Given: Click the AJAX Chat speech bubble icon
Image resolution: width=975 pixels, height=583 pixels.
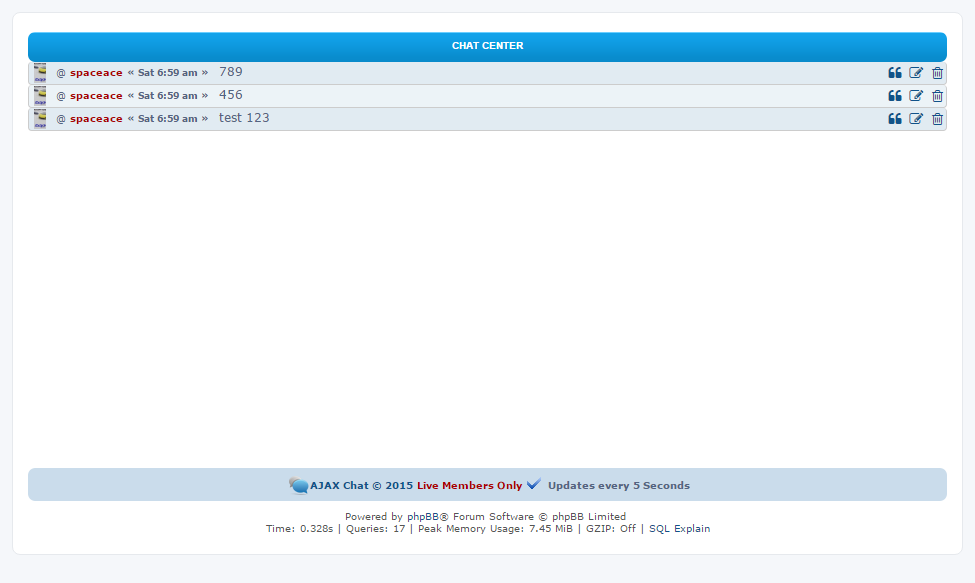Looking at the screenshot, I should pos(298,485).
